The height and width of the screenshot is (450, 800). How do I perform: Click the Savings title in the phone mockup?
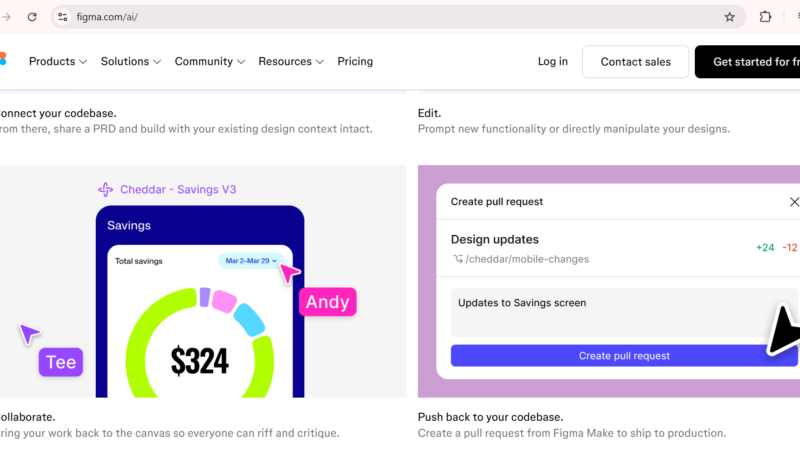tap(129, 226)
